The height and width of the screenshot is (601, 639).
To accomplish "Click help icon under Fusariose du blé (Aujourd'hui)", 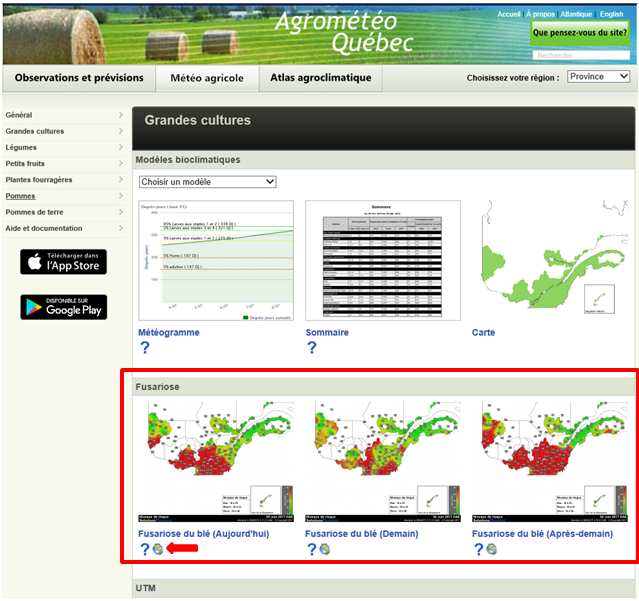I will 145,550.
